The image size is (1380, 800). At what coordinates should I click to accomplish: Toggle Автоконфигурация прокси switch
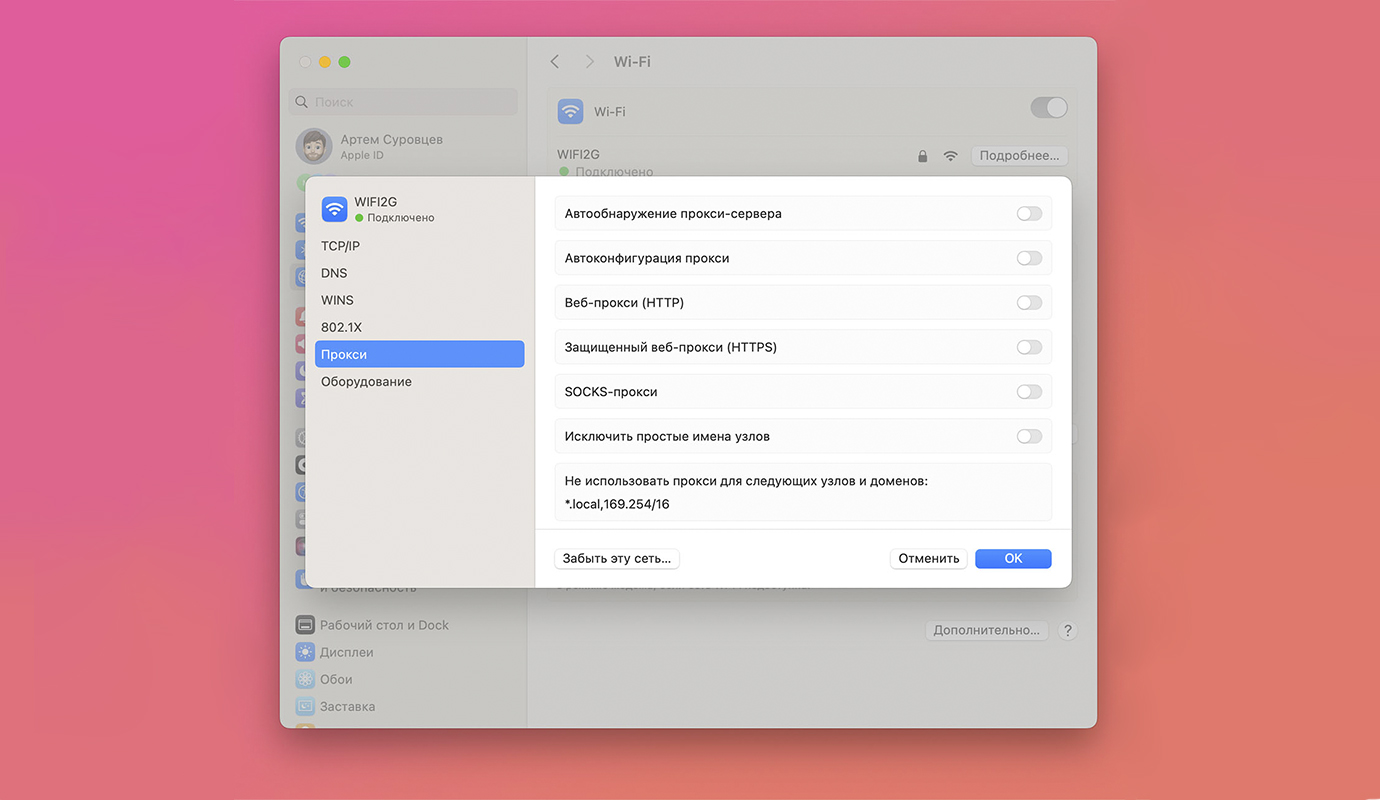1029,258
